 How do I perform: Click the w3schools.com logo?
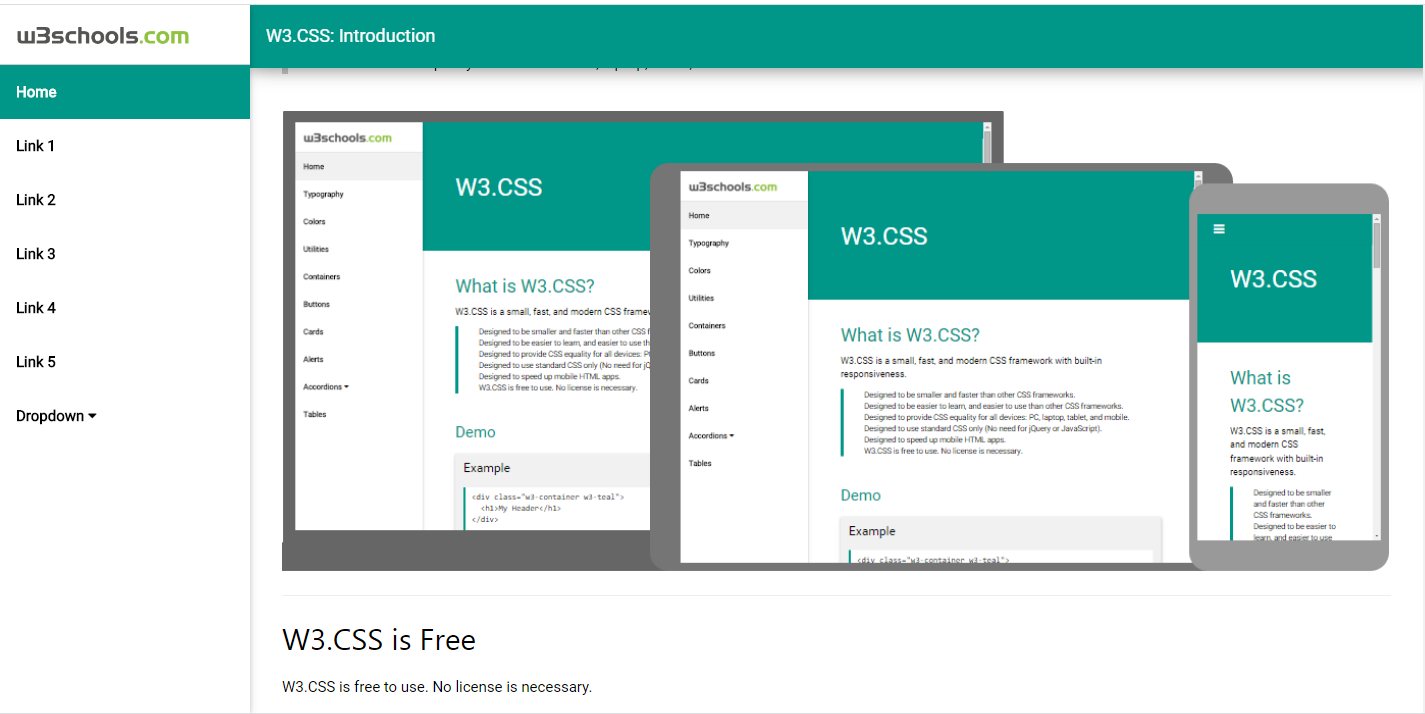click(x=103, y=36)
